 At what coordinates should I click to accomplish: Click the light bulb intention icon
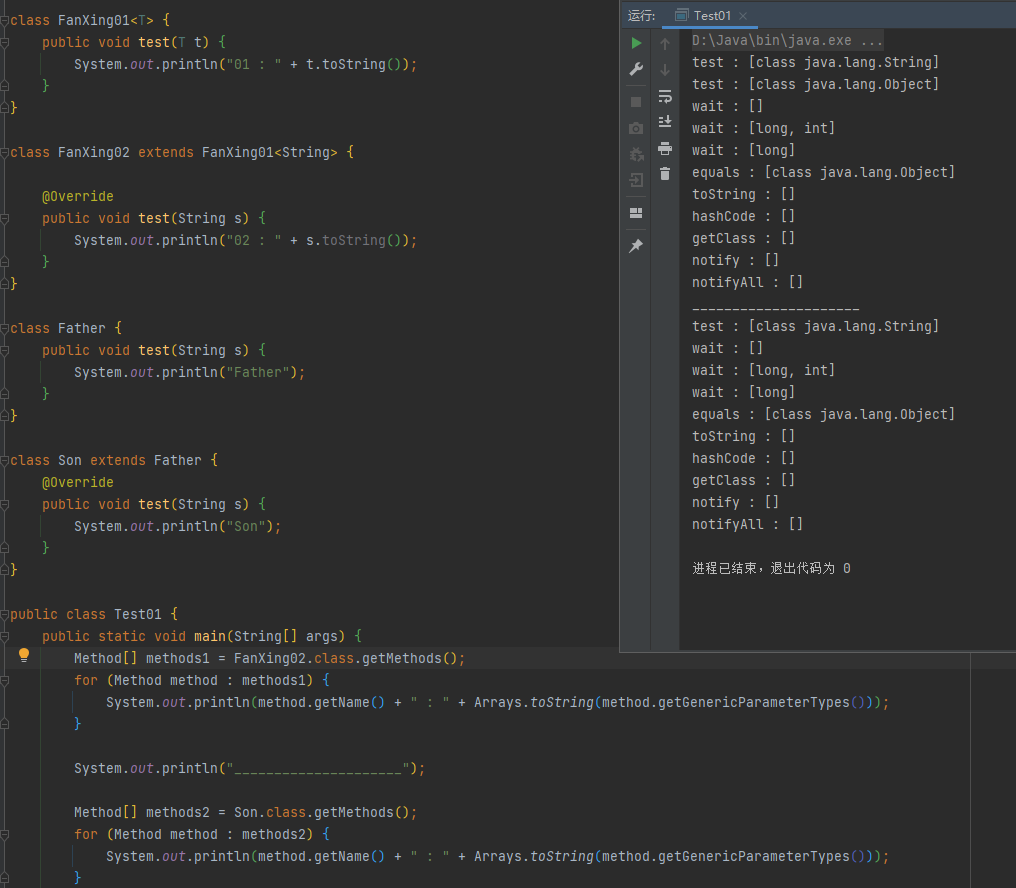[24, 655]
